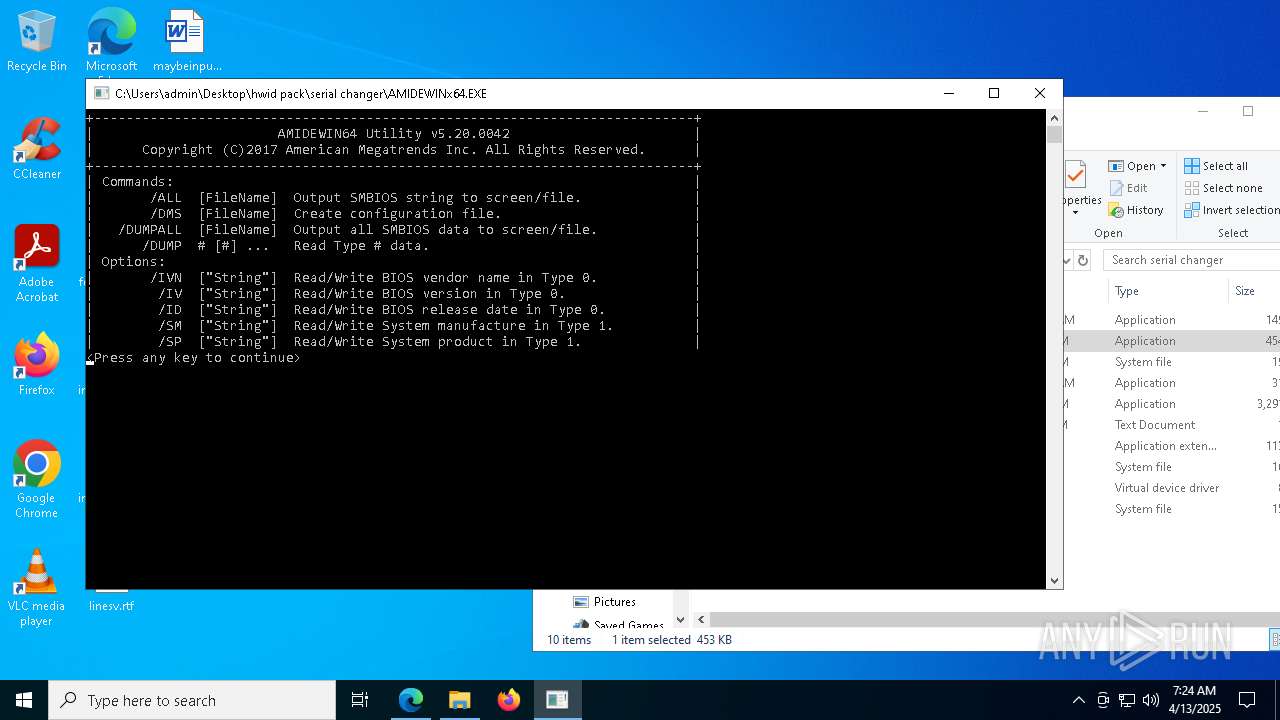Open the Action Center notifications
This screenshot has height=720, width=1280.
point(1247,700)
